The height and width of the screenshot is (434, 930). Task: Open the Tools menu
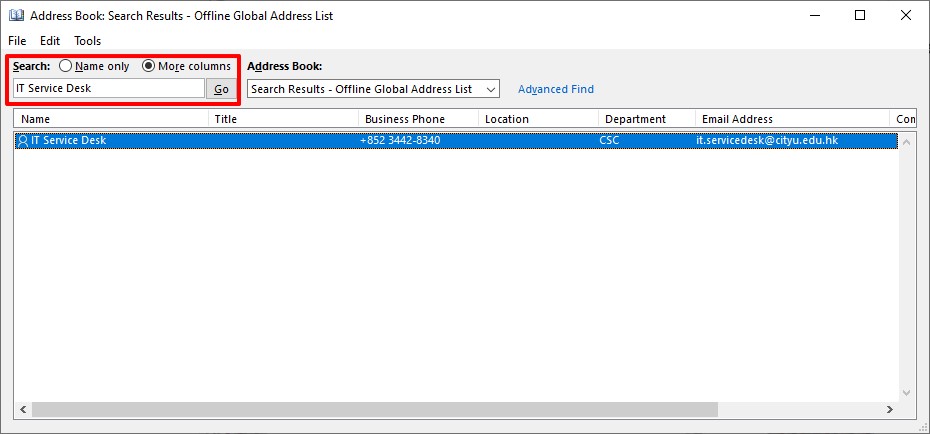click(88, 41)
